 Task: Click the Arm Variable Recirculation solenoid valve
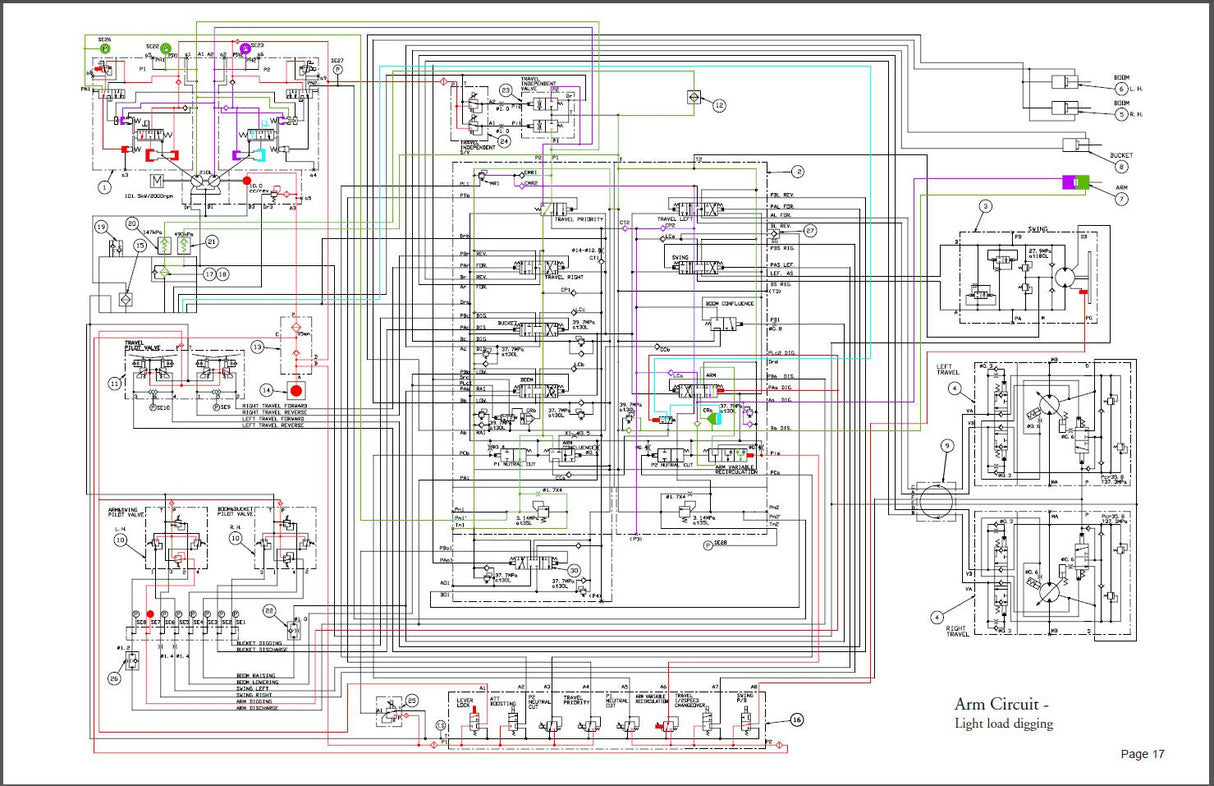[661, 721]
